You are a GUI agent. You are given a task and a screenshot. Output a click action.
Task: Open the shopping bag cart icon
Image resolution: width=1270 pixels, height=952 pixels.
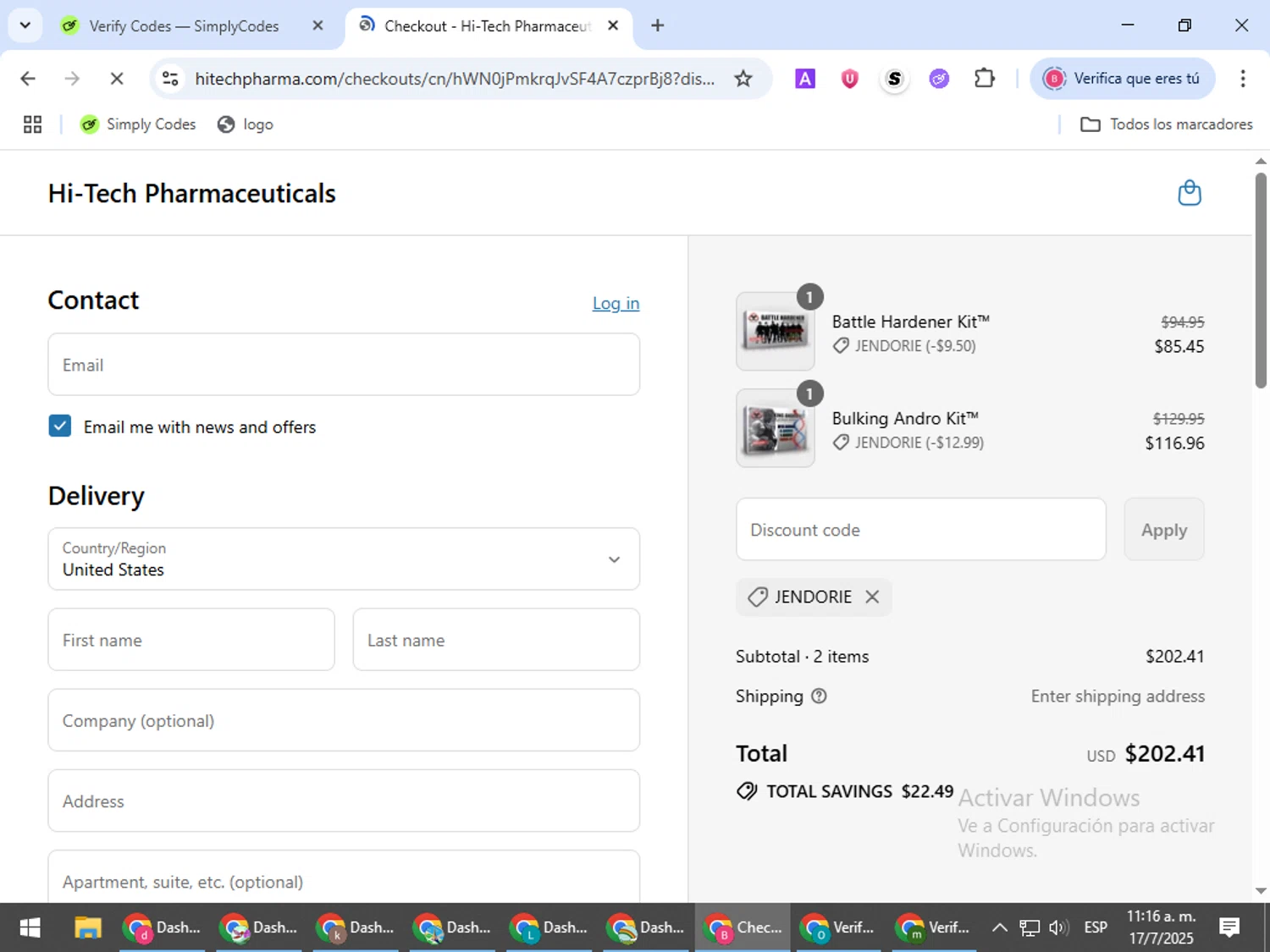pos(1190,193)
